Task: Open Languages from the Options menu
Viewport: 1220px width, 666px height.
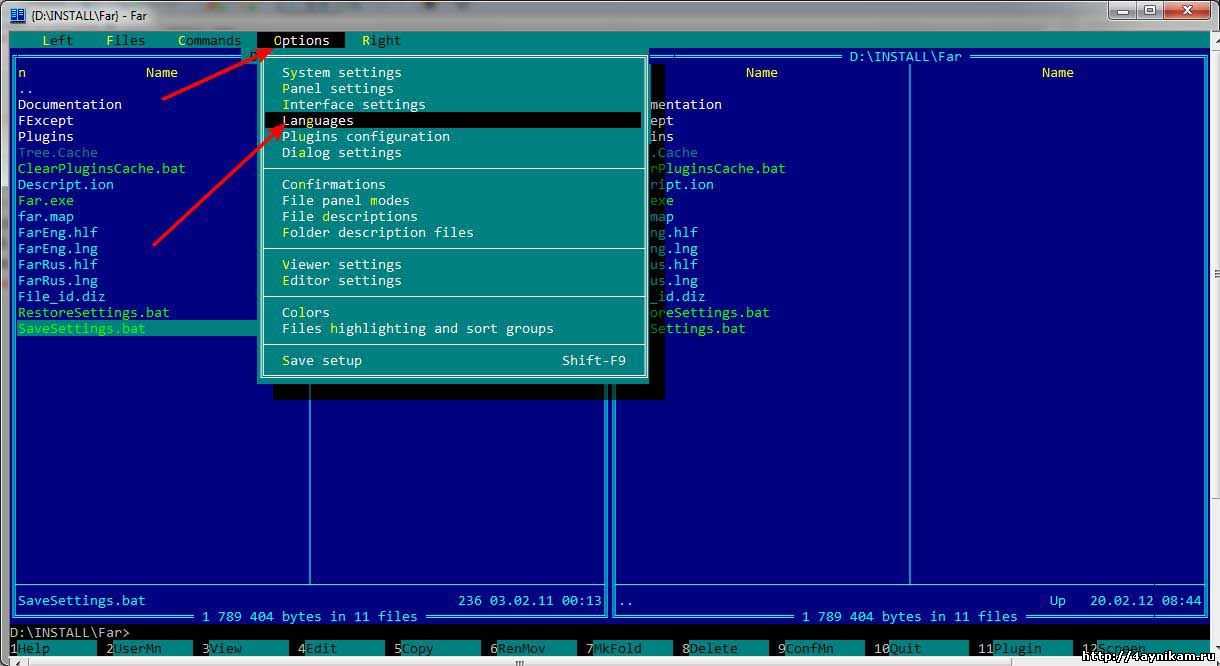Action: (317, 121)
